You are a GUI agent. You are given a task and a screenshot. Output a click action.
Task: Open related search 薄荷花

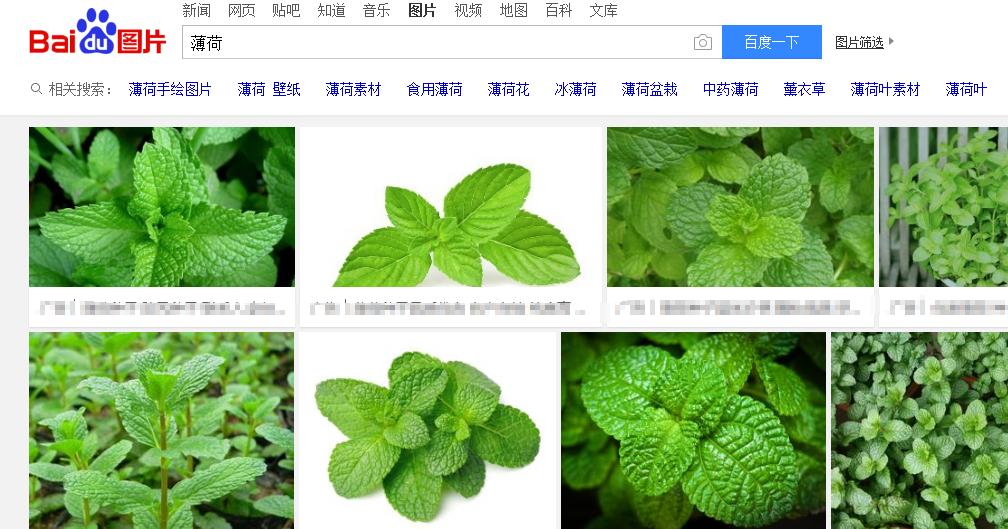pos(508,89)
